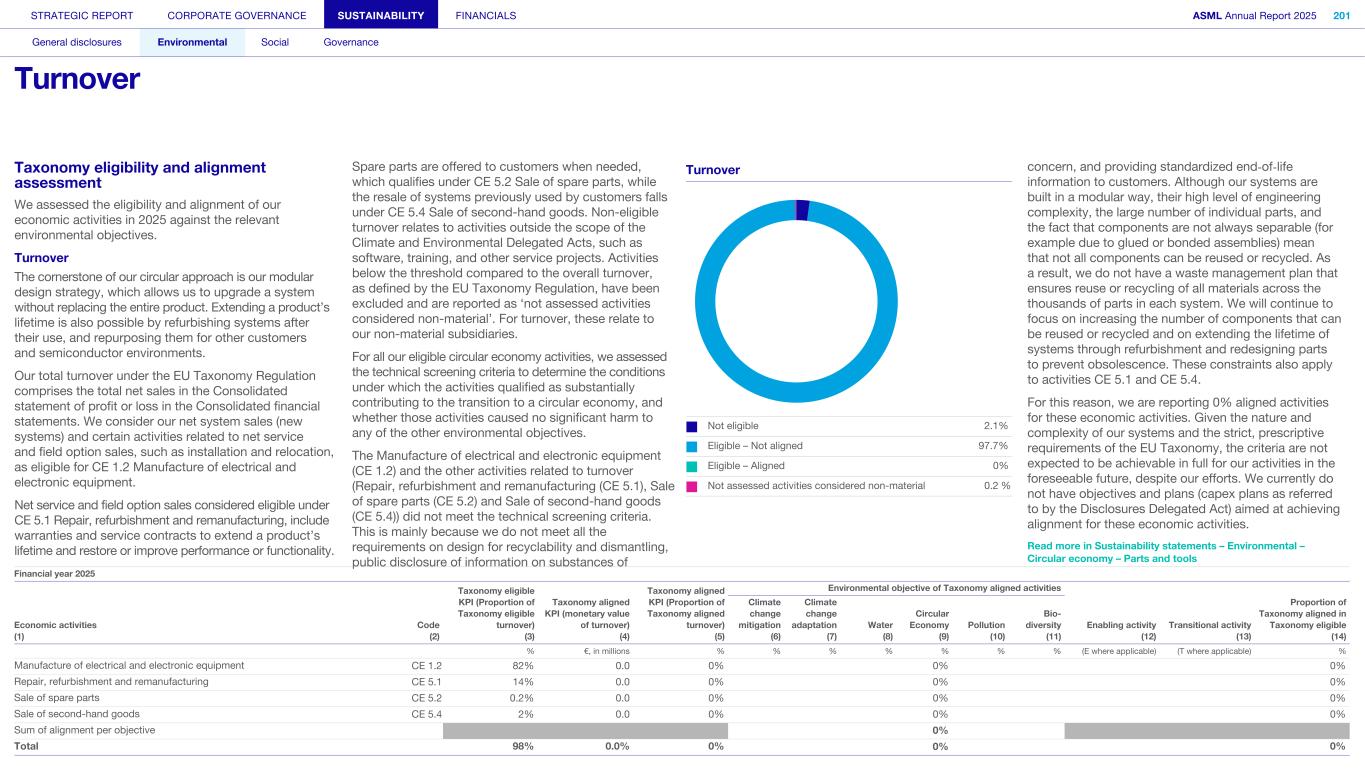
Task: Switch to Corporate Governance tab
Action: (236, 15)
